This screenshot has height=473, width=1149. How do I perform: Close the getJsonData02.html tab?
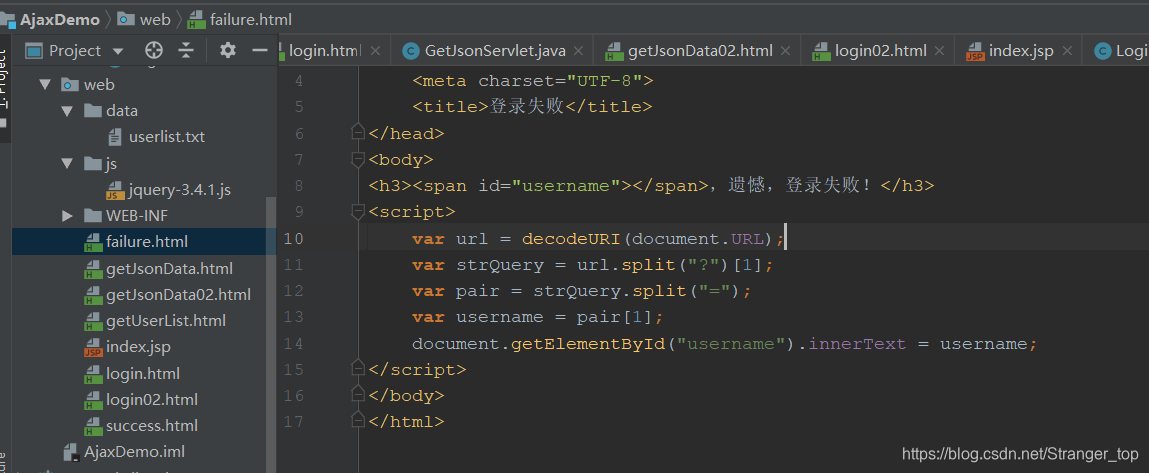(786, 51)
